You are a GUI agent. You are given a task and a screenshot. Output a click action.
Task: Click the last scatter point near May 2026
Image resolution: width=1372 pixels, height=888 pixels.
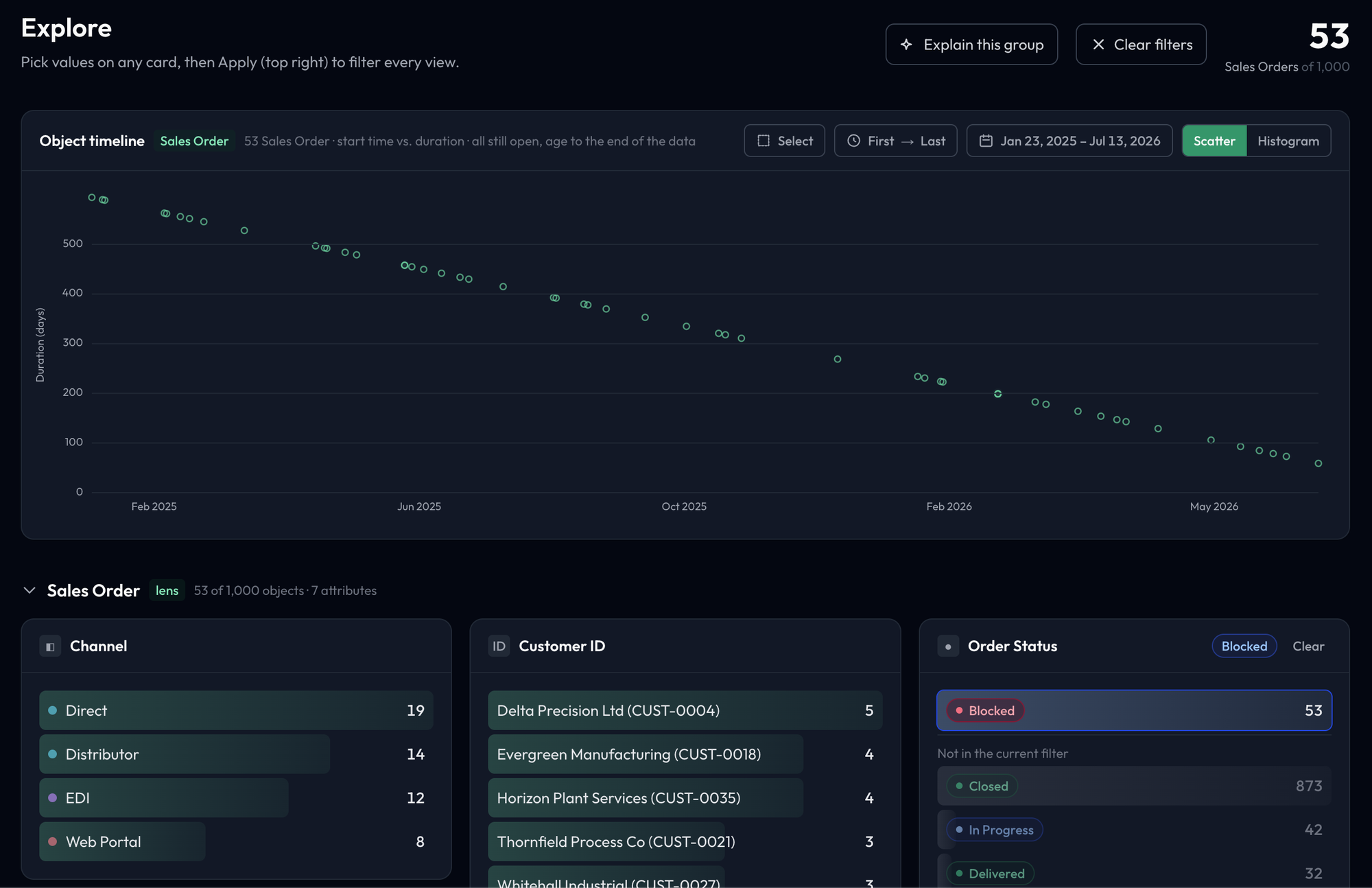point(1318,464)
